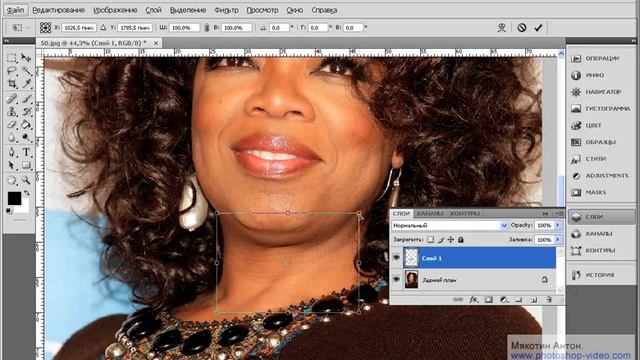Toggle relative positioning triangle
Image resolution: width=640 pixels, height=360 pixels.
[x=103, y=28]
